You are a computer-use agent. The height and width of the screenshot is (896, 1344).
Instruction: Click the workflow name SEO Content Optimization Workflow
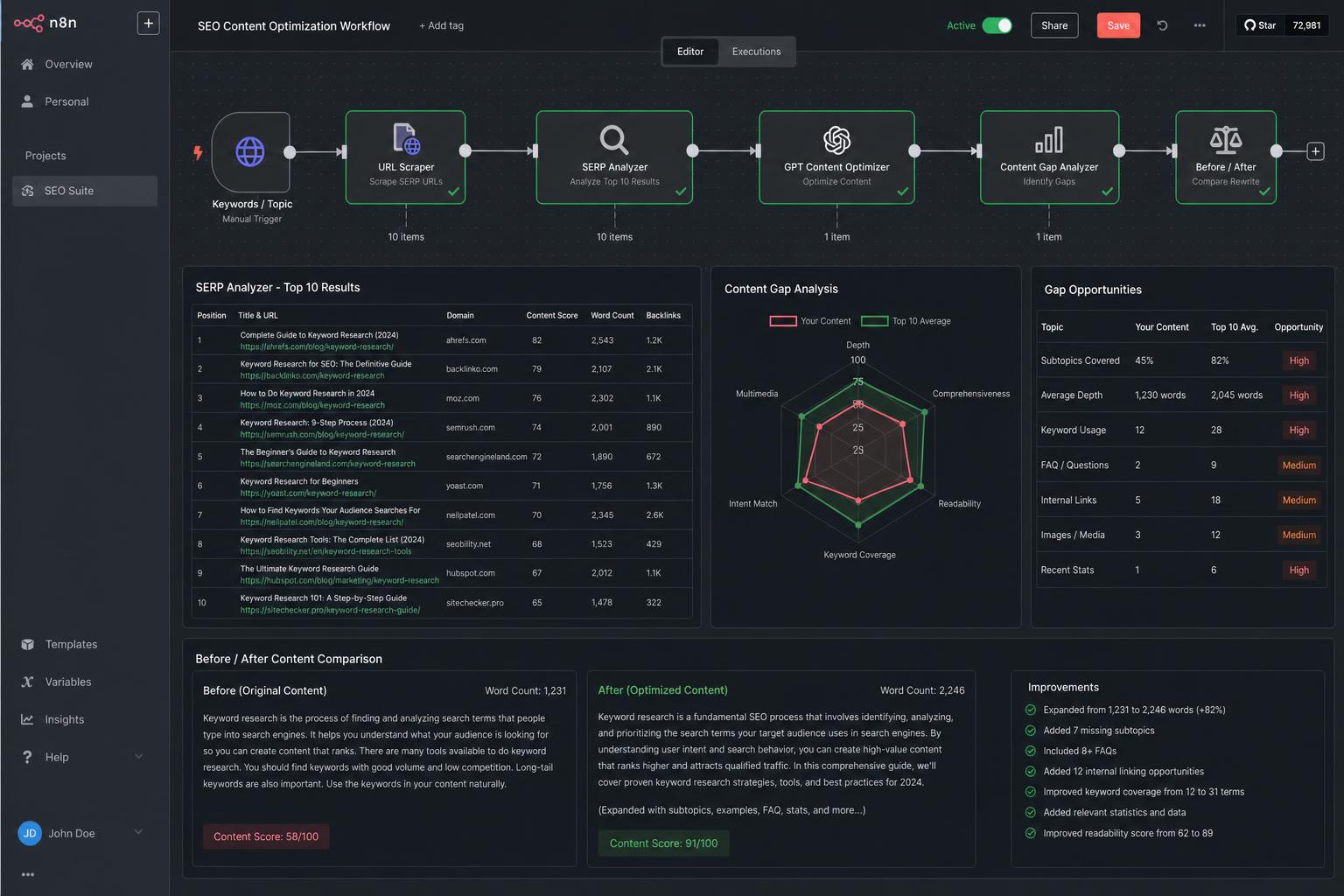coord(294,26)
